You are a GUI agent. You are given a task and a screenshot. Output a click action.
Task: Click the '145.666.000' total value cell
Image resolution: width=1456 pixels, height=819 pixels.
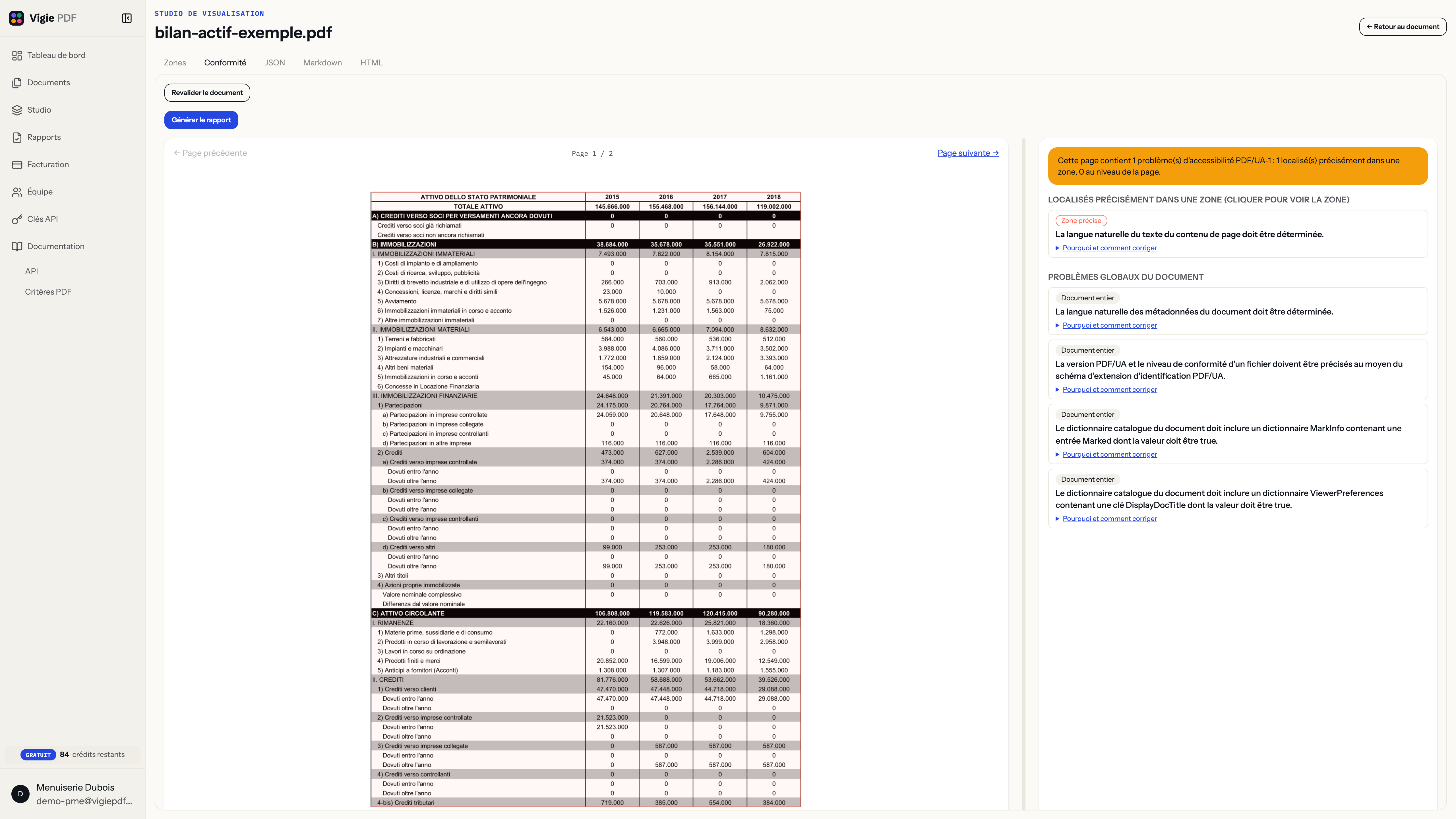(612, 207)
